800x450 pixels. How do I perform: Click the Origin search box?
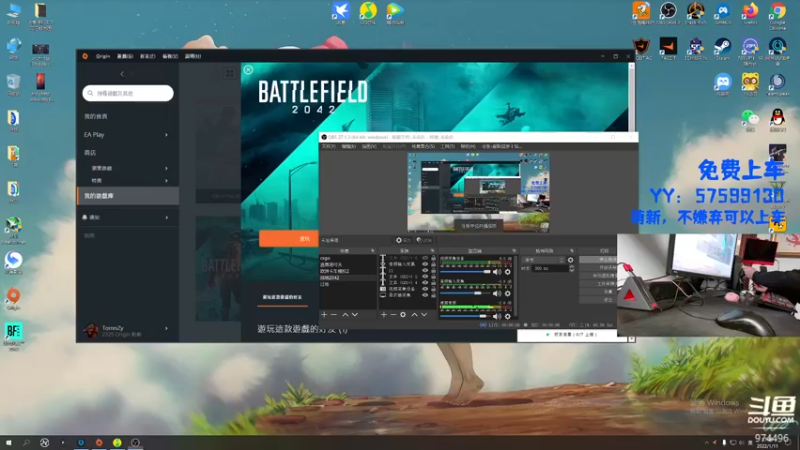(128, 93)
